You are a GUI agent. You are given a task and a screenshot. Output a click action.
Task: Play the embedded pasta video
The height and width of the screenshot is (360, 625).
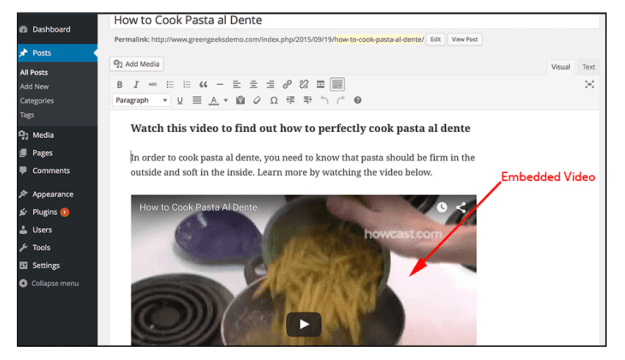304,324
